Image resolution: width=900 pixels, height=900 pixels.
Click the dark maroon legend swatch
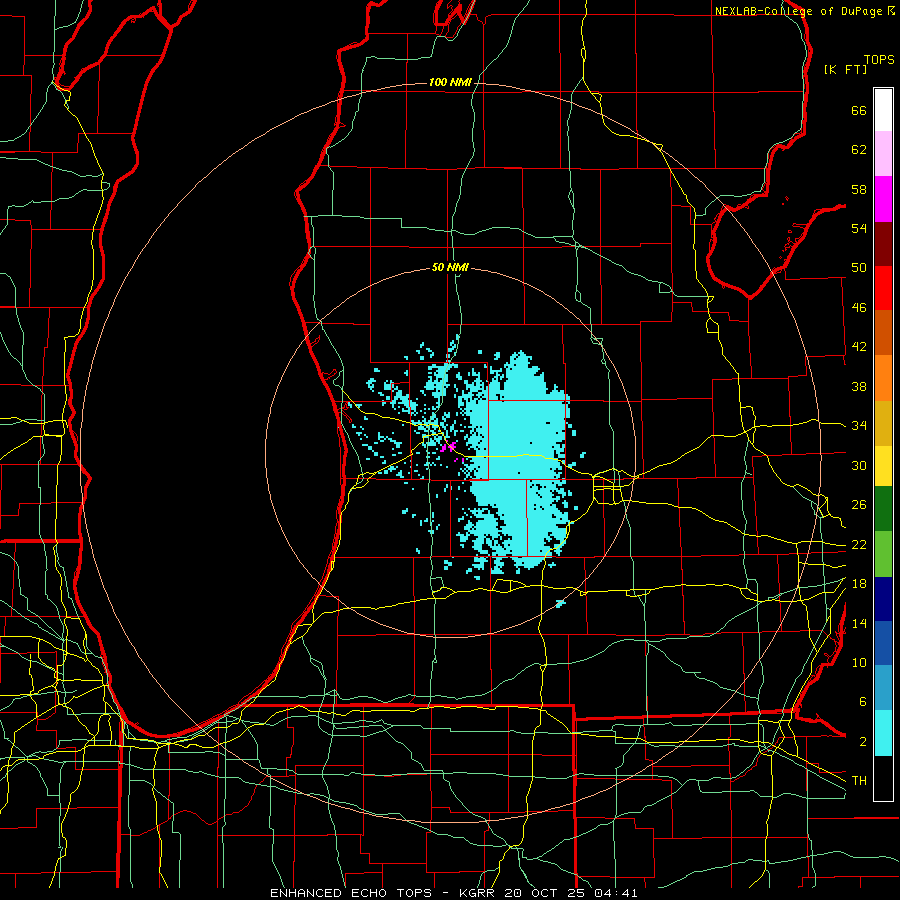click(x=883, y=243)
